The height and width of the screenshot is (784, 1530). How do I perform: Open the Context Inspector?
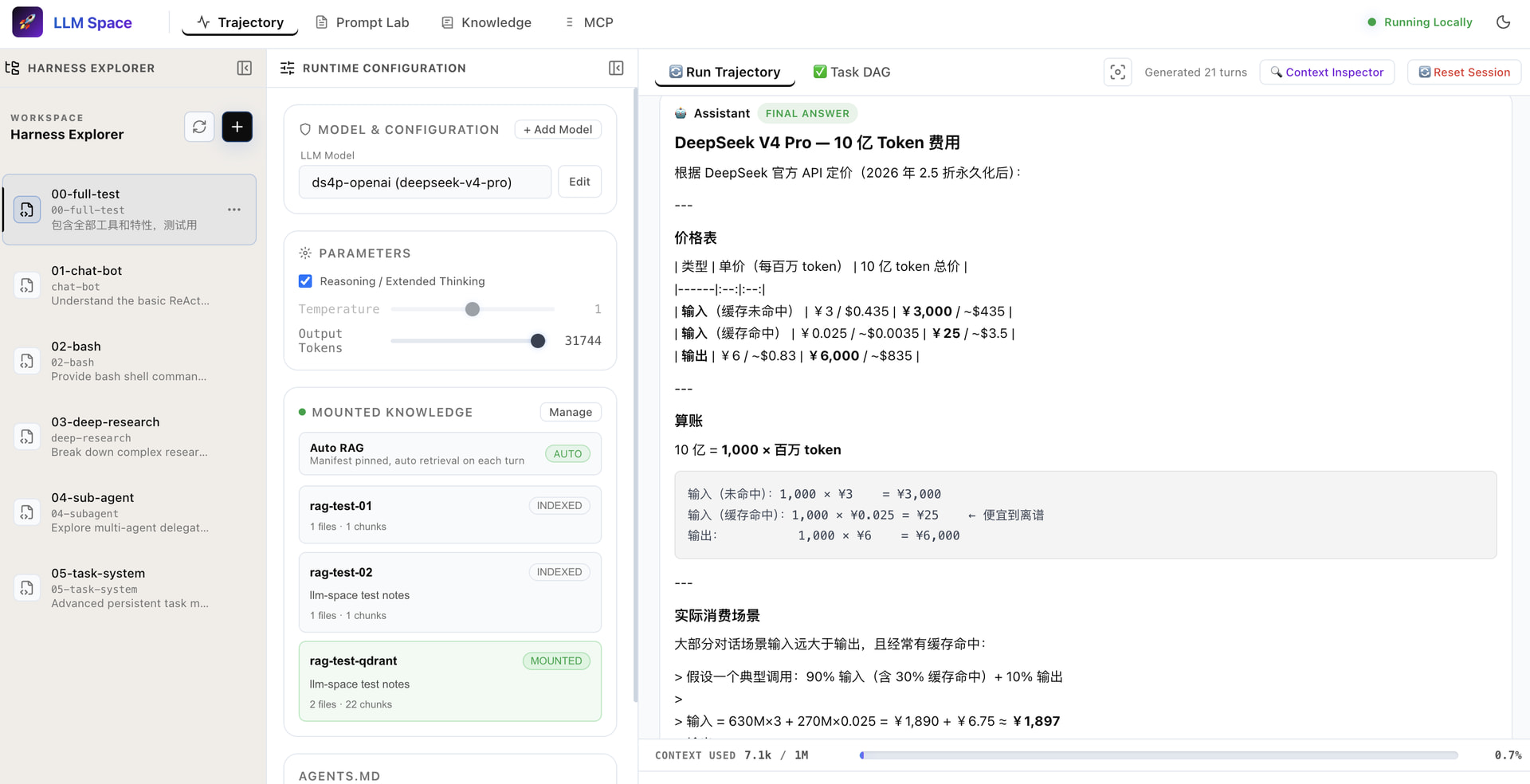click(x=1327, y=73)
